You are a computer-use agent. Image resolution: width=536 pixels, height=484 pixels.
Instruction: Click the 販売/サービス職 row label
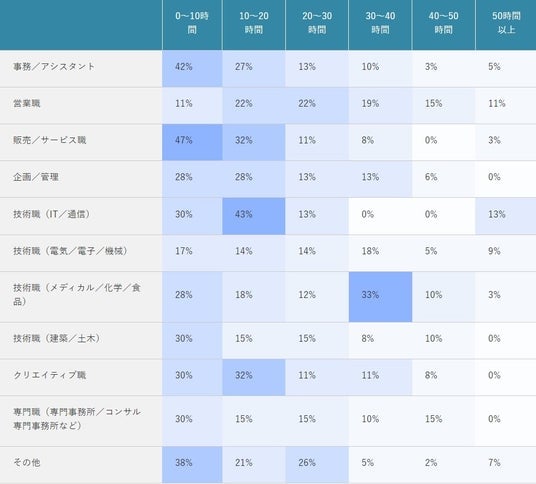50,140
